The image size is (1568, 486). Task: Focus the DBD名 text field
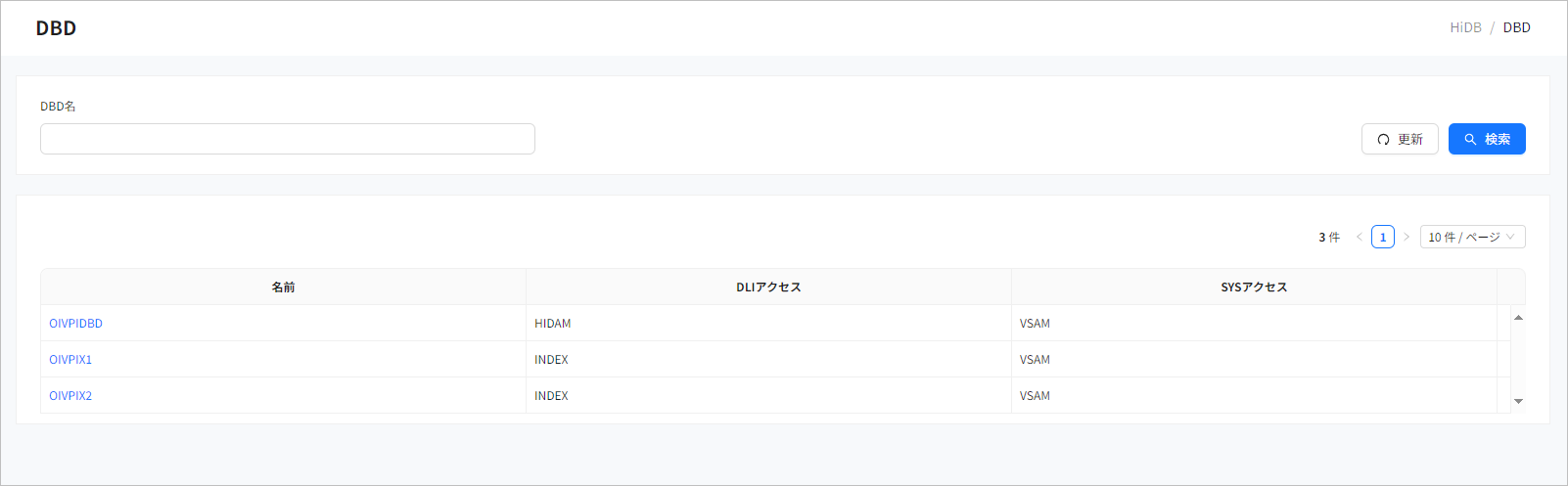tap(288, 139)
